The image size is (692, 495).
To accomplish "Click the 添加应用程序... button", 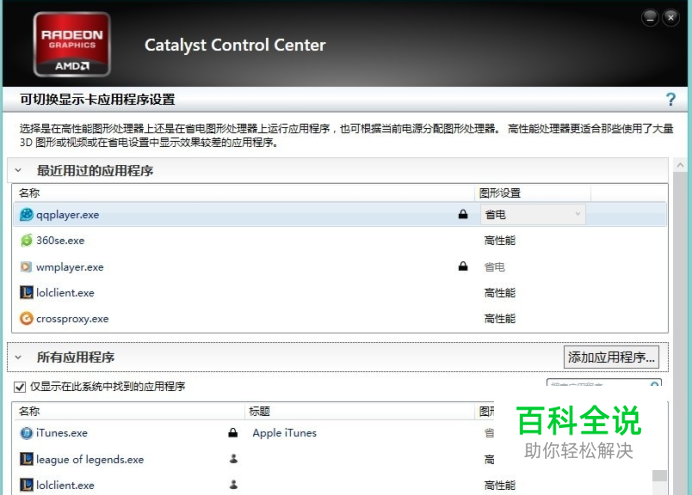I will pyautogui.click(x=611, y=357).
